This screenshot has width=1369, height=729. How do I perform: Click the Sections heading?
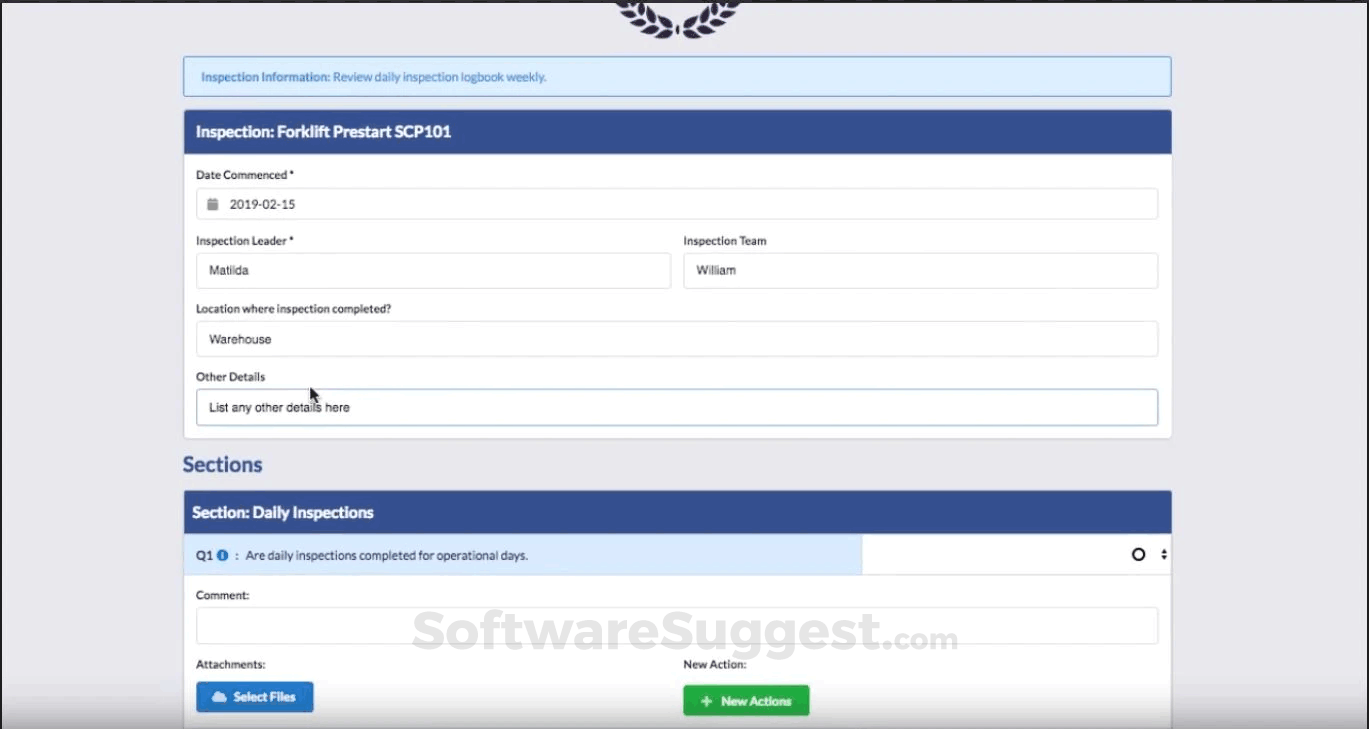click(x=222, y=464)
